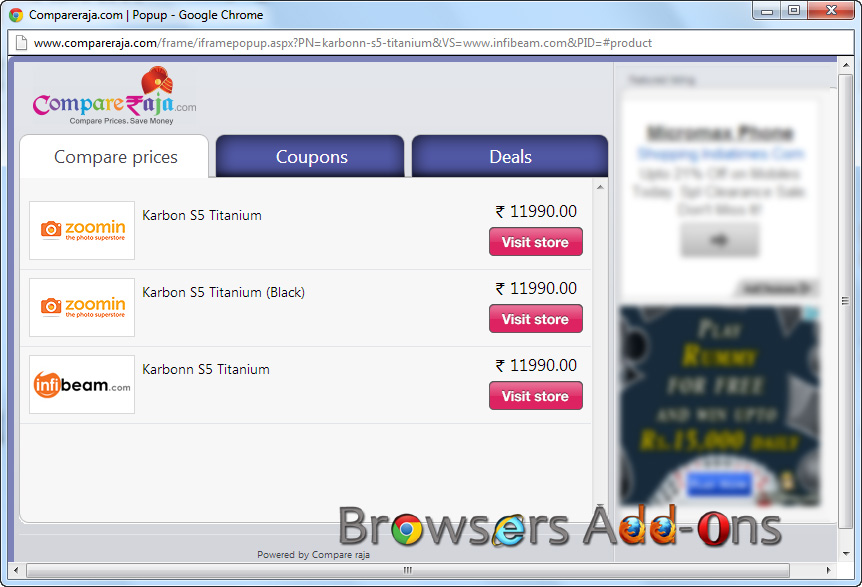The image size is (862, 587).
Task: Switch to the Coupons tab
Action: pos(311,157)
